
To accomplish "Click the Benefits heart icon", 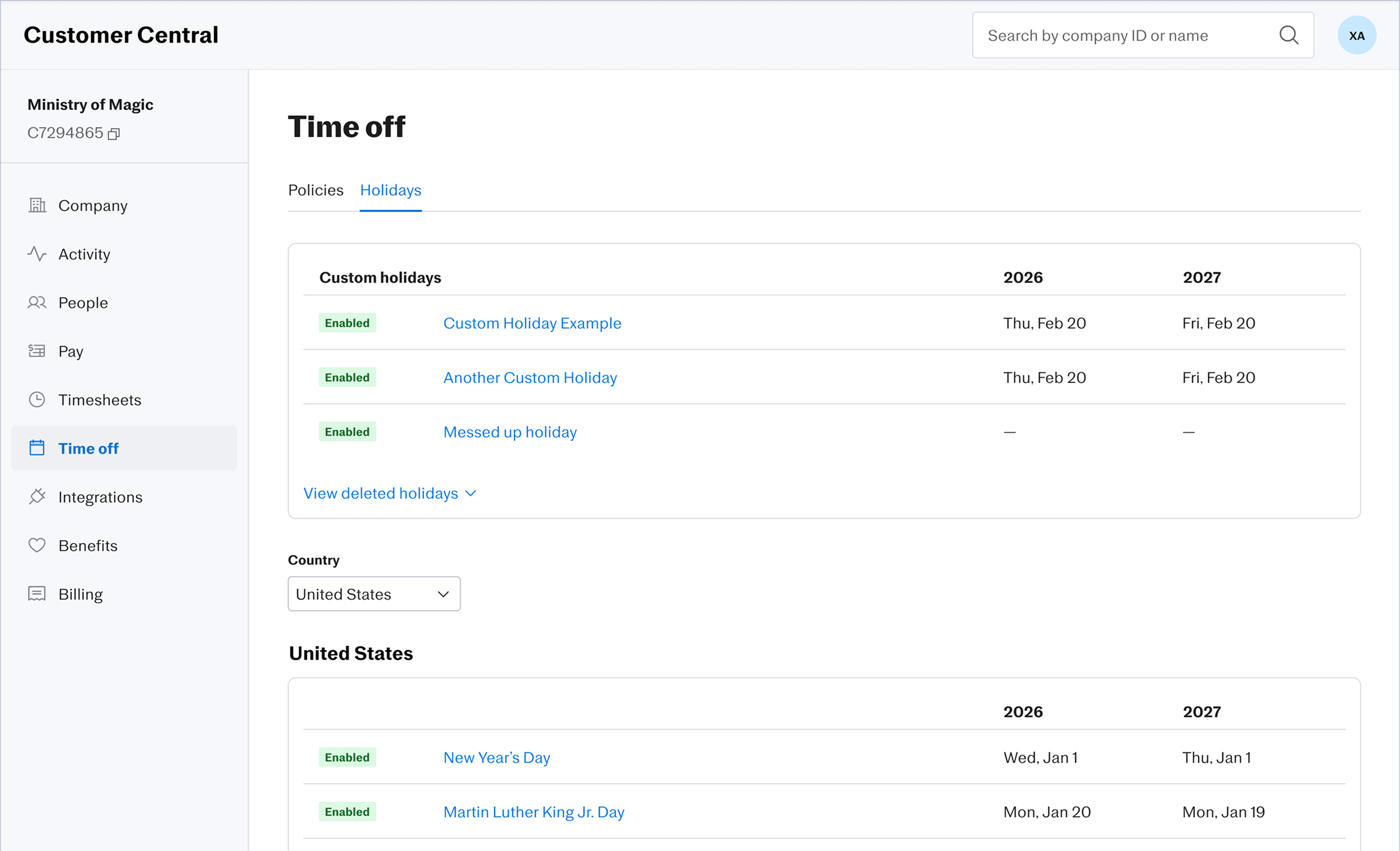I will pyautogui.click(x=37, y=545).
